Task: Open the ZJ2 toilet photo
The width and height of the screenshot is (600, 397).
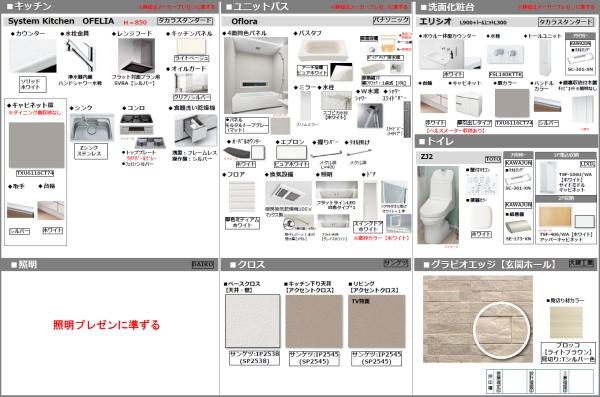Action: point(438,205)
